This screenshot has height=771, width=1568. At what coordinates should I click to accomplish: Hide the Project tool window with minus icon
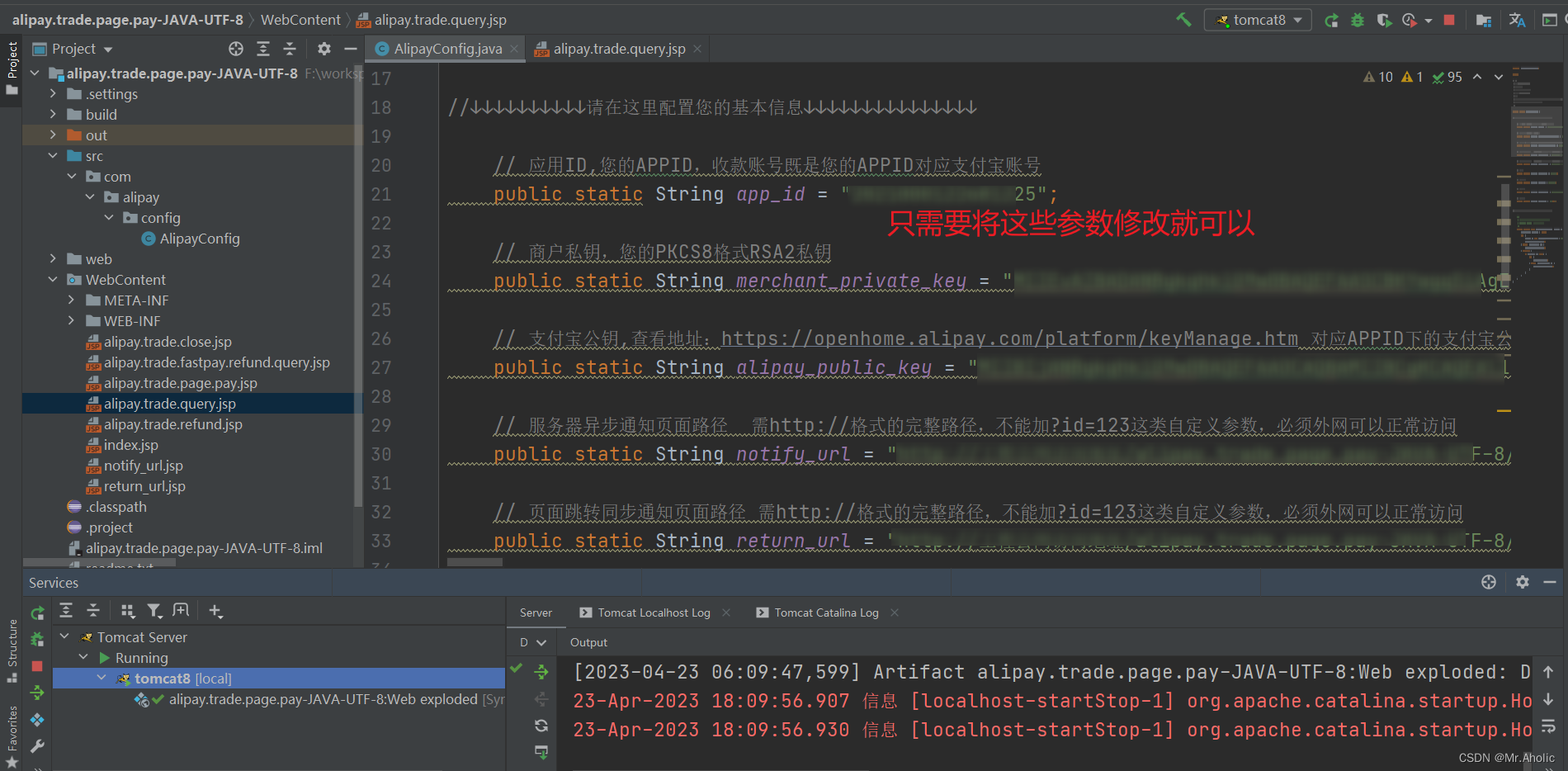[x=351, y=49]
